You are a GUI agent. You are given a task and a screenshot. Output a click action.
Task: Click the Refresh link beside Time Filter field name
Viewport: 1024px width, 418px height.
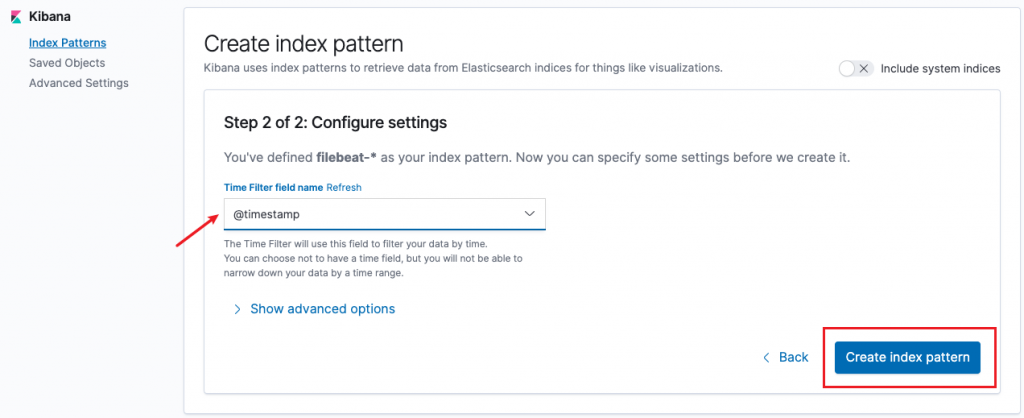pyautogui.click(x=344, y=187)
